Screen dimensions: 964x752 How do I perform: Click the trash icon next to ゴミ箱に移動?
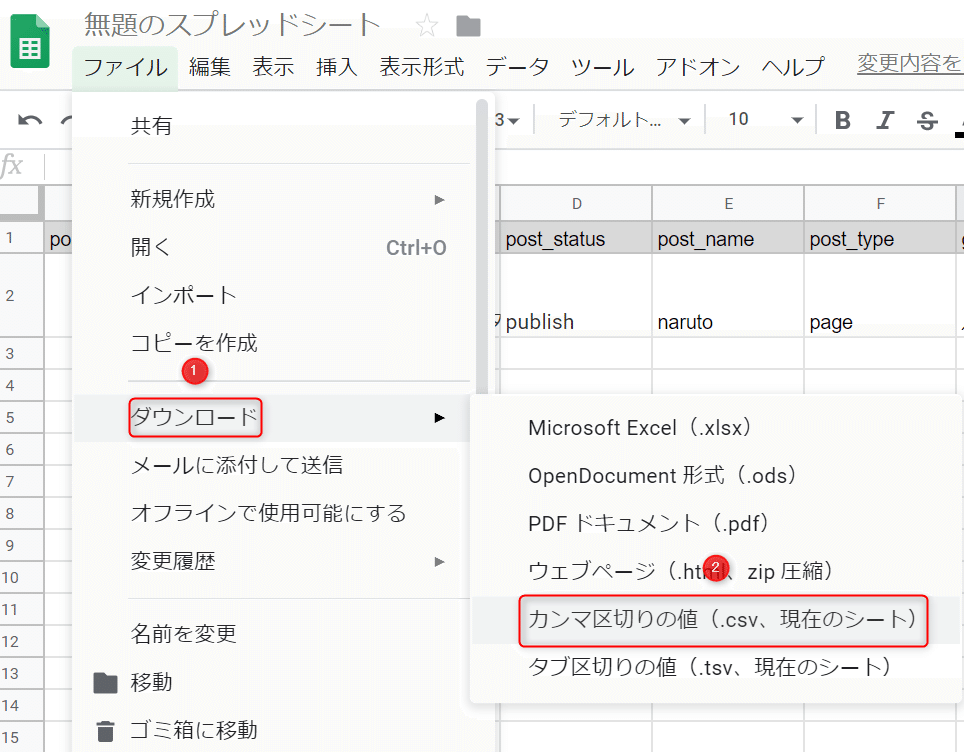coord(105,731)
